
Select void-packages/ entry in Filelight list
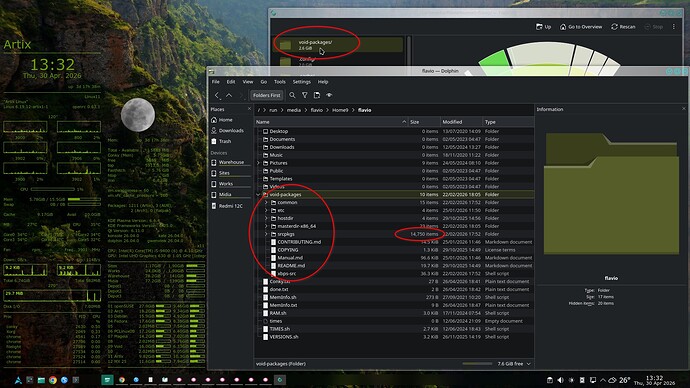coord(339,45)
